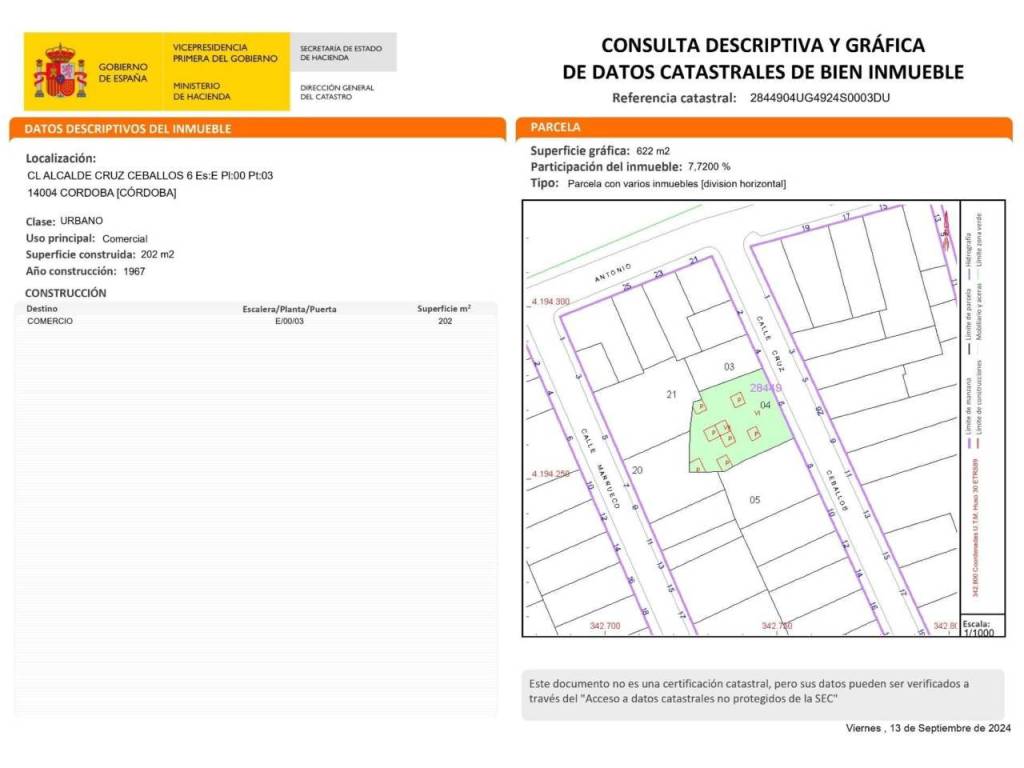The width and height of the screenshot is (1024, 768).
Task: Click the COMERCIO row in the construction table
Action: (50, 321)
